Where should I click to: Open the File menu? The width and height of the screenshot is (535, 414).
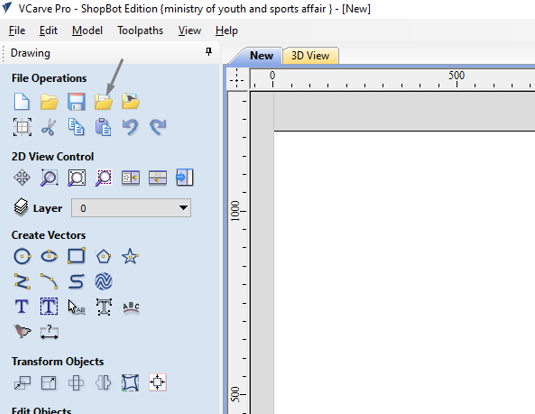tap(17, 30)
